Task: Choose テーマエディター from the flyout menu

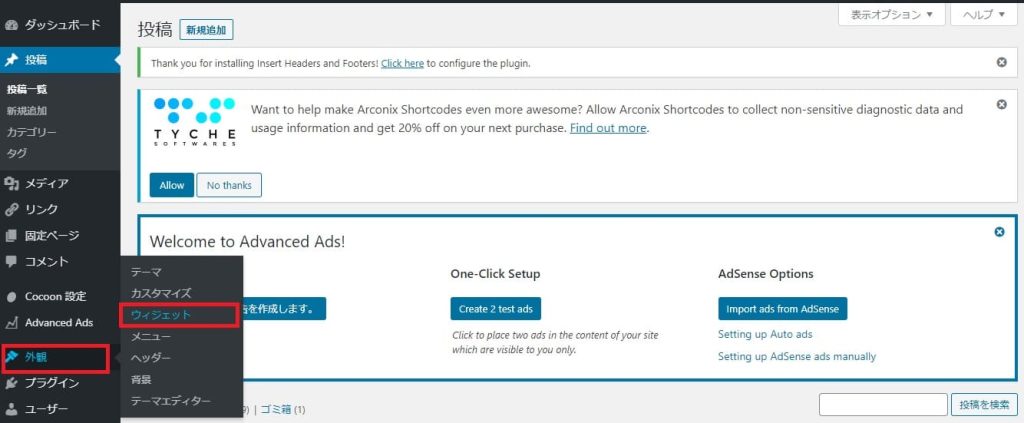Action: pos(170,401)
